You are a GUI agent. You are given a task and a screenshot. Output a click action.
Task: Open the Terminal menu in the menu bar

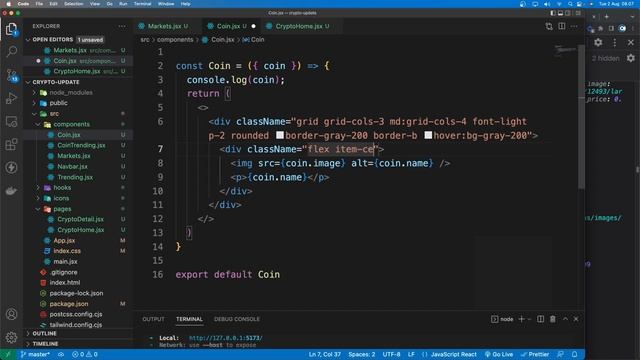(x=142, y=4)
